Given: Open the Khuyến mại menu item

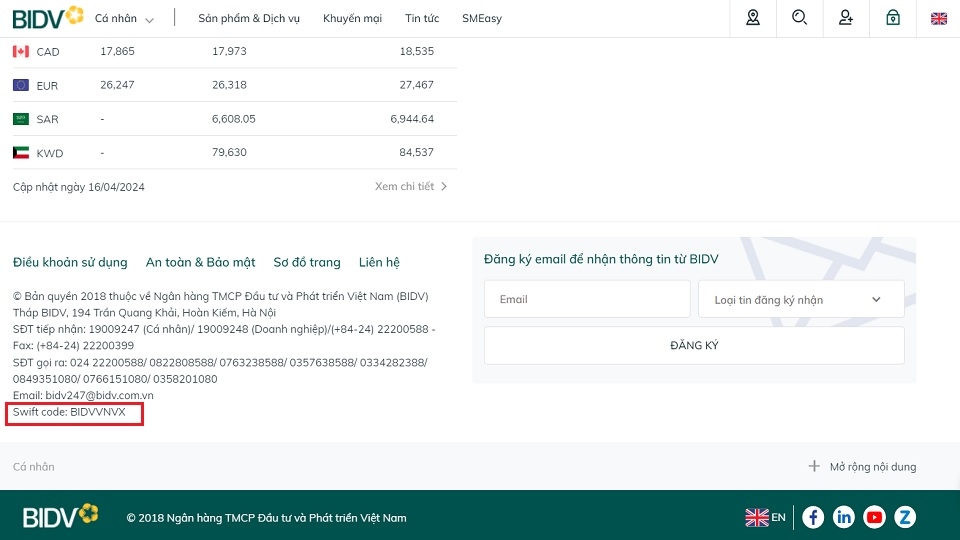Looking at the screenshot, I should (x=352, y=19).
